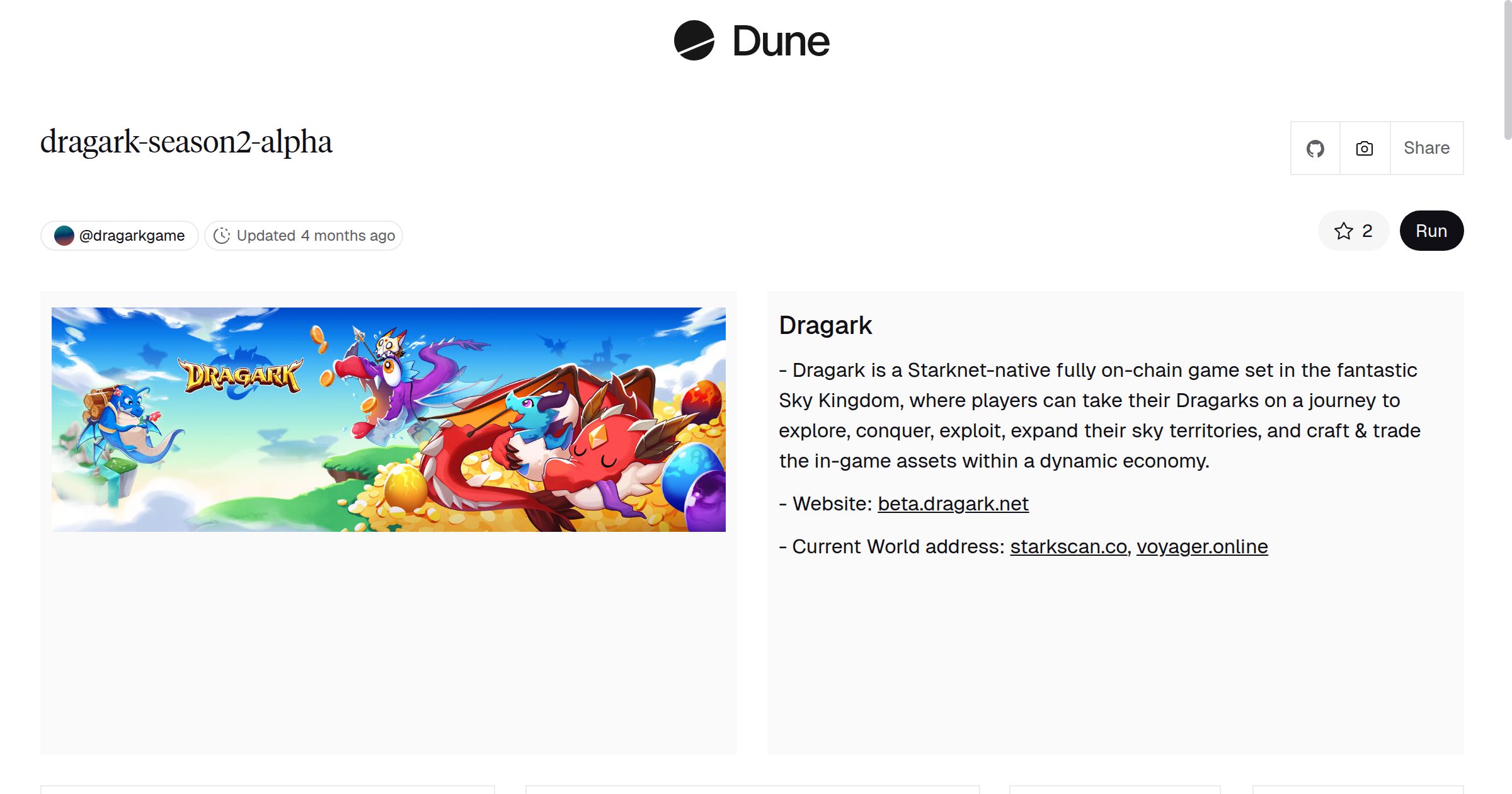This screenshot has height=794, width=1512.
Task: Click the Dragark heading in text panel
Action: [x=825, y=326]
